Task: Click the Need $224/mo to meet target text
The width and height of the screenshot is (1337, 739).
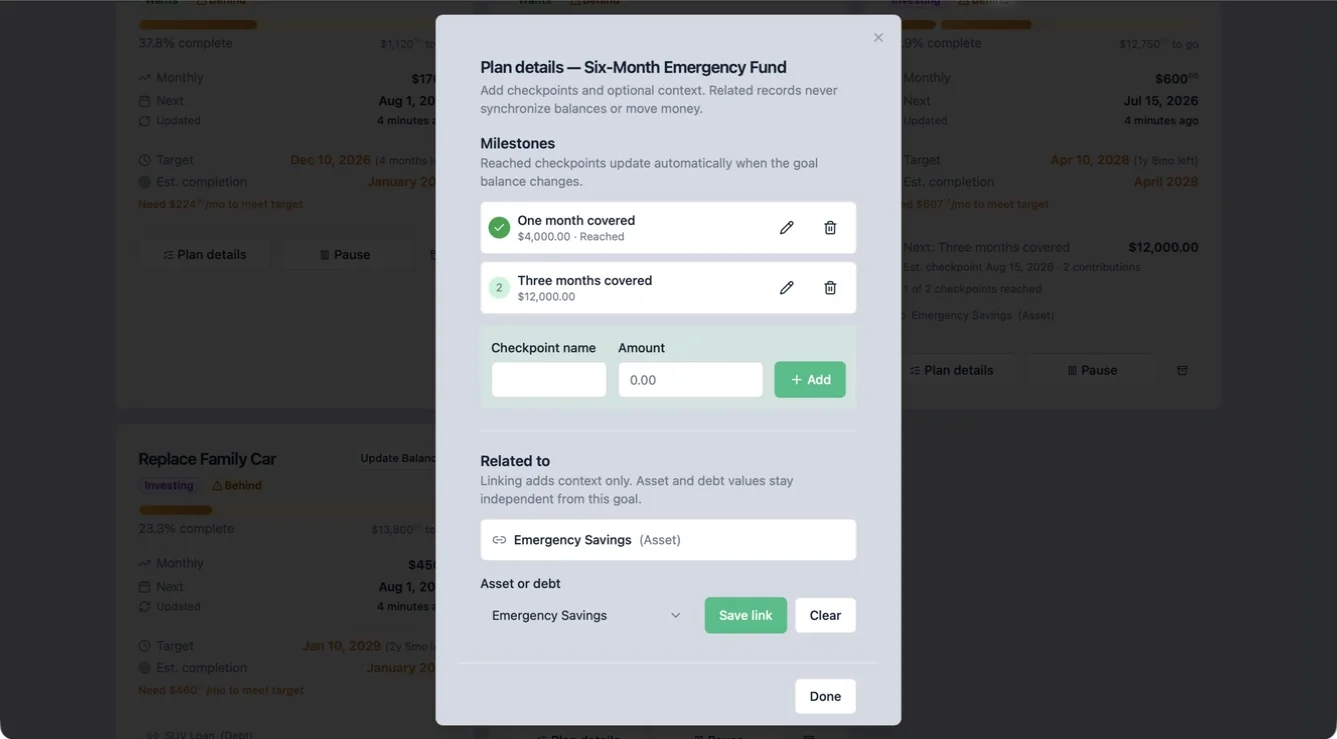Action: pyautogui.click(x=220, y=204)
